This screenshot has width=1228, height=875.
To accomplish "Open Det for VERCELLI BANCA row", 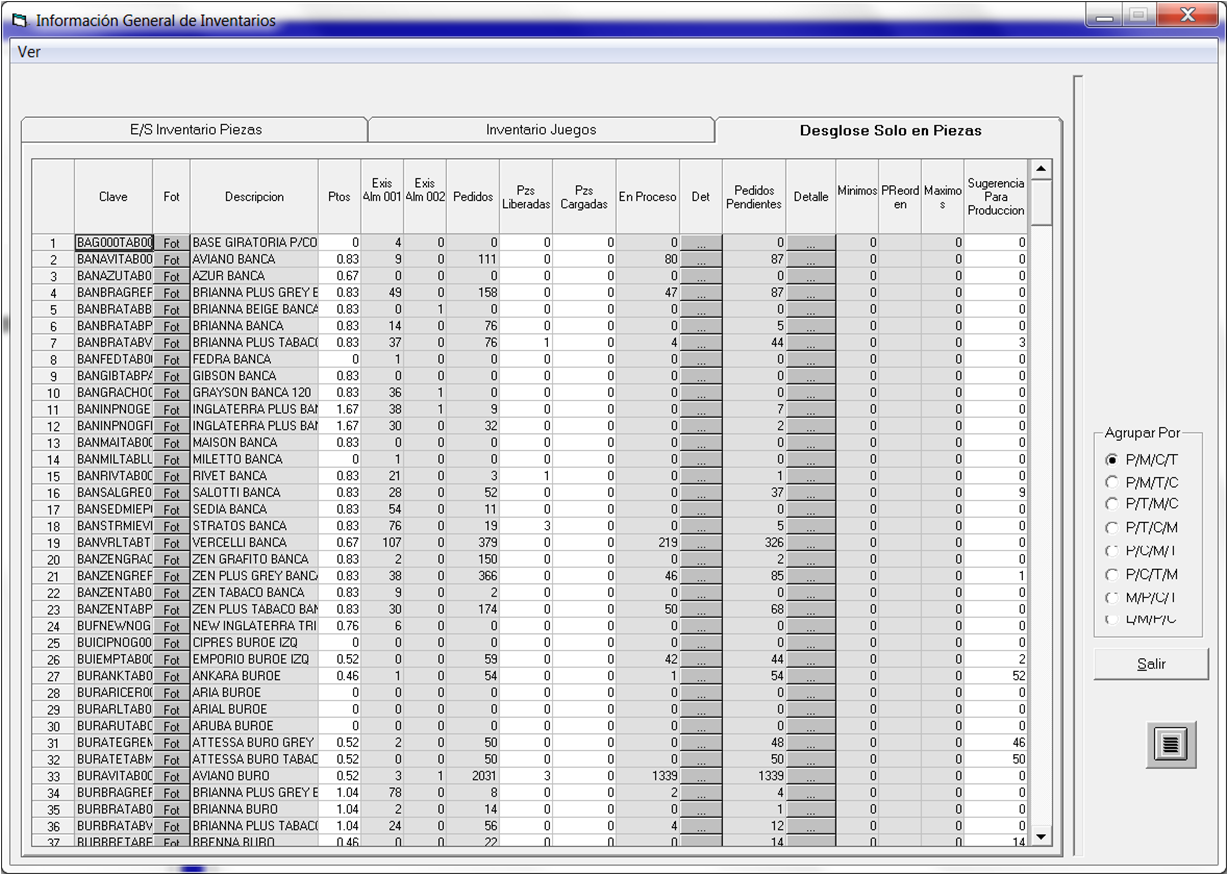I will 701,542.
